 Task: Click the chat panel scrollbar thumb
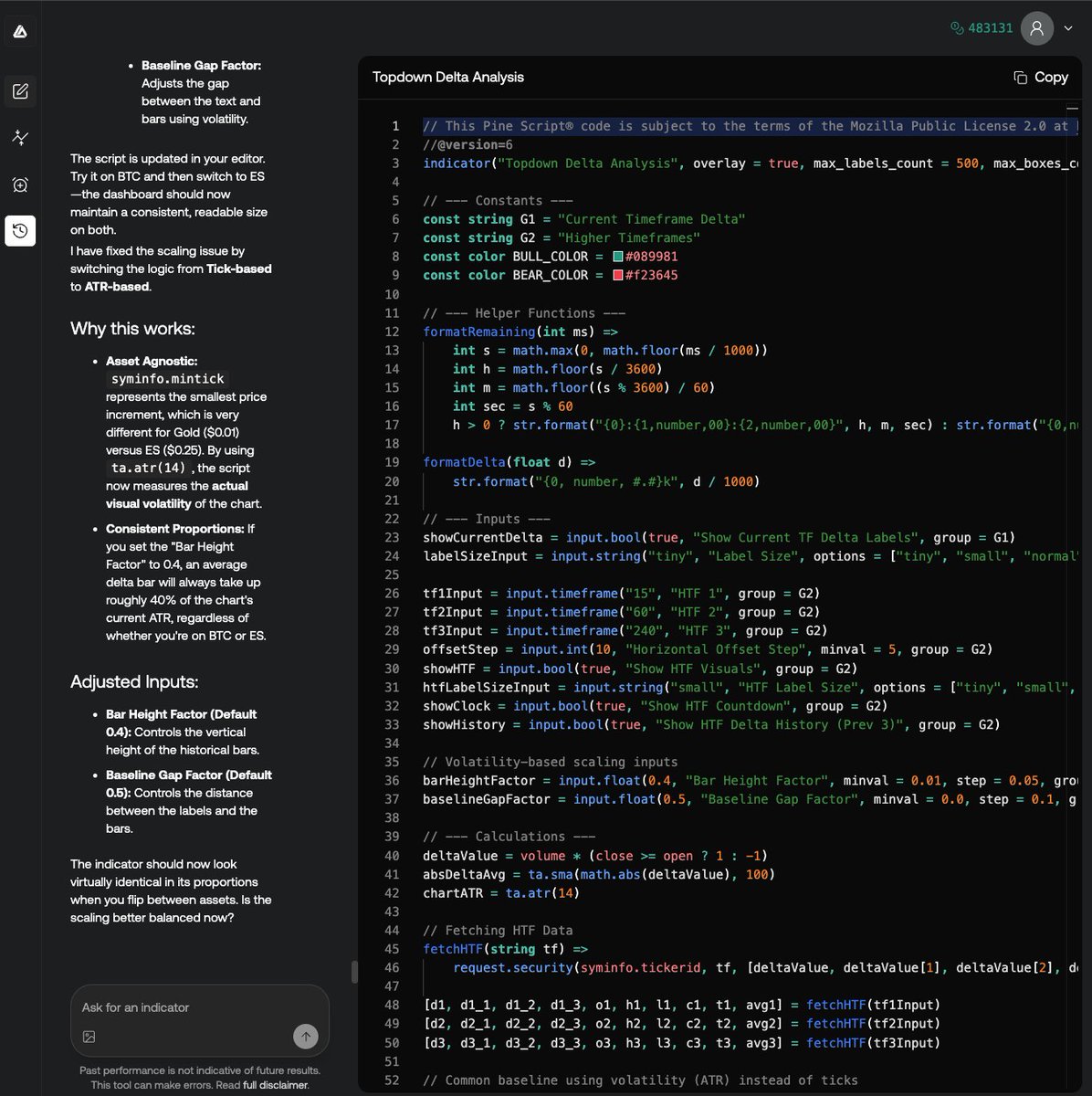(x=354, y=971)
